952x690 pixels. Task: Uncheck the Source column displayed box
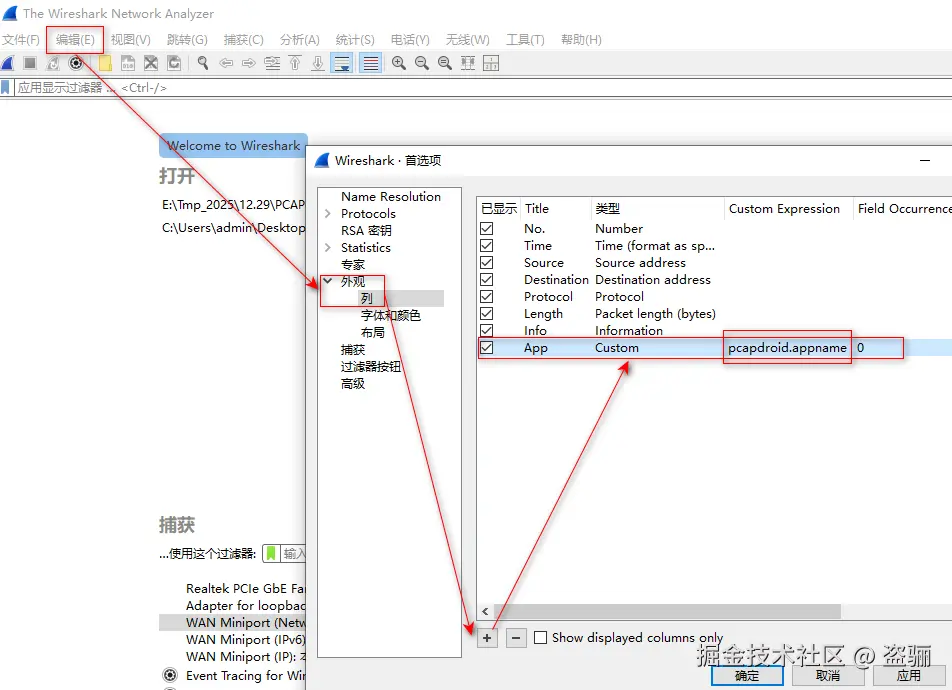[486, 262]
